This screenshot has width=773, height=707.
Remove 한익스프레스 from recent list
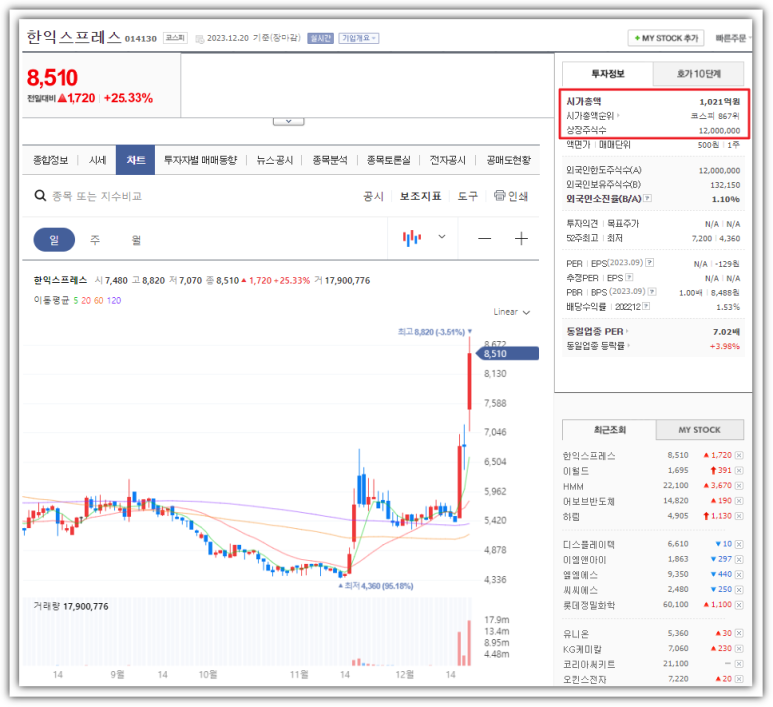[739, 455]
